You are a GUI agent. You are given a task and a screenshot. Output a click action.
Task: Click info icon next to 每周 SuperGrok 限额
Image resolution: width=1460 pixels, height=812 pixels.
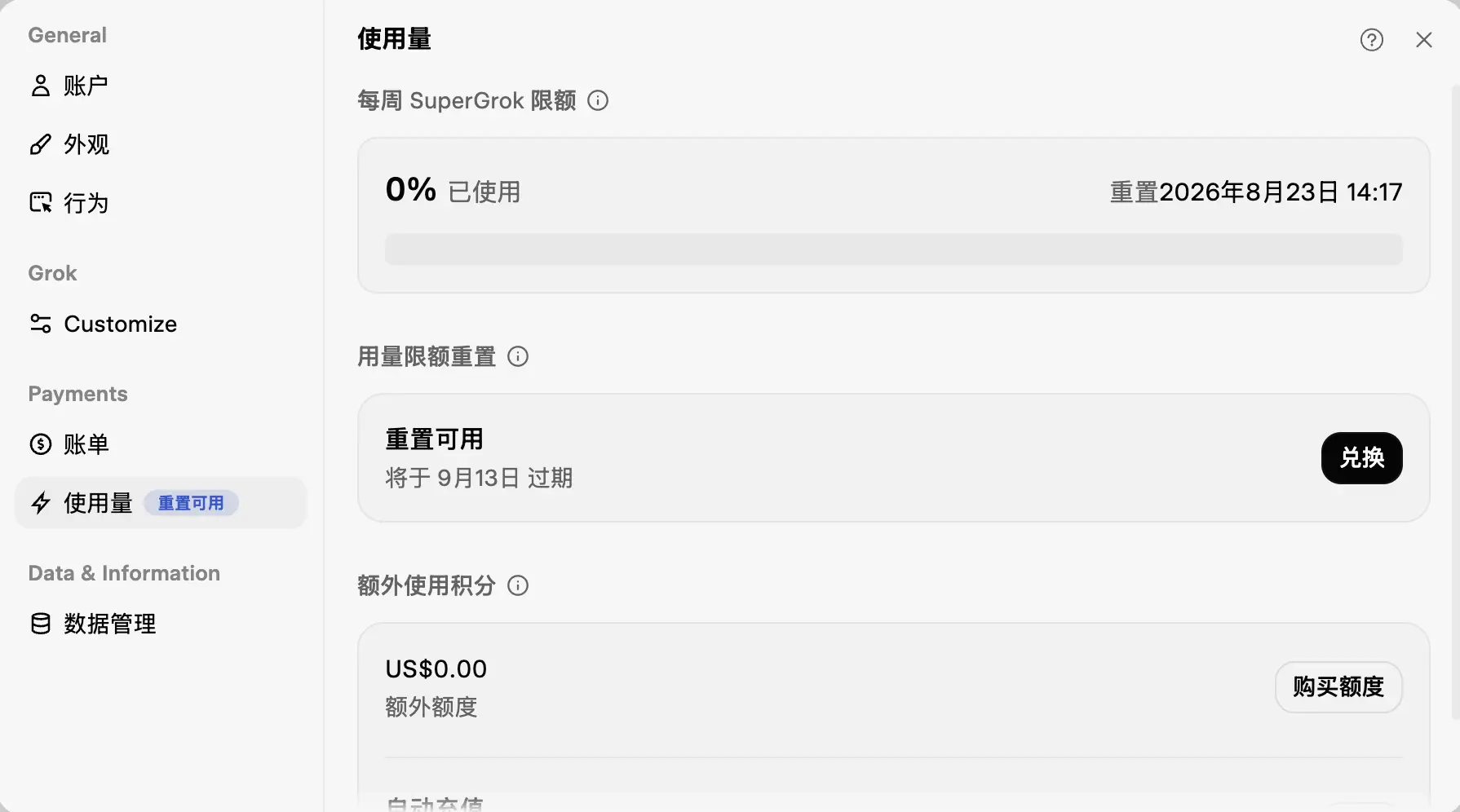(x=598, y=100)
